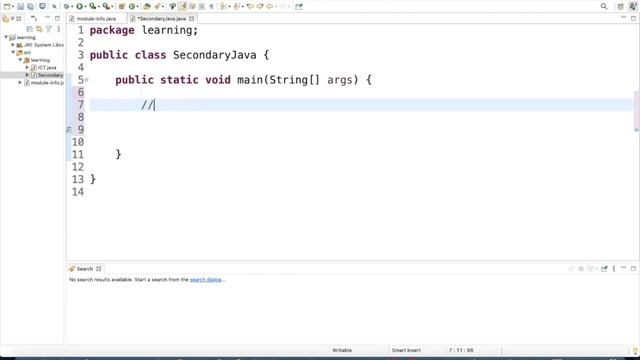
Task: Click the Smart Insert status bar entry
Action: 406,351
